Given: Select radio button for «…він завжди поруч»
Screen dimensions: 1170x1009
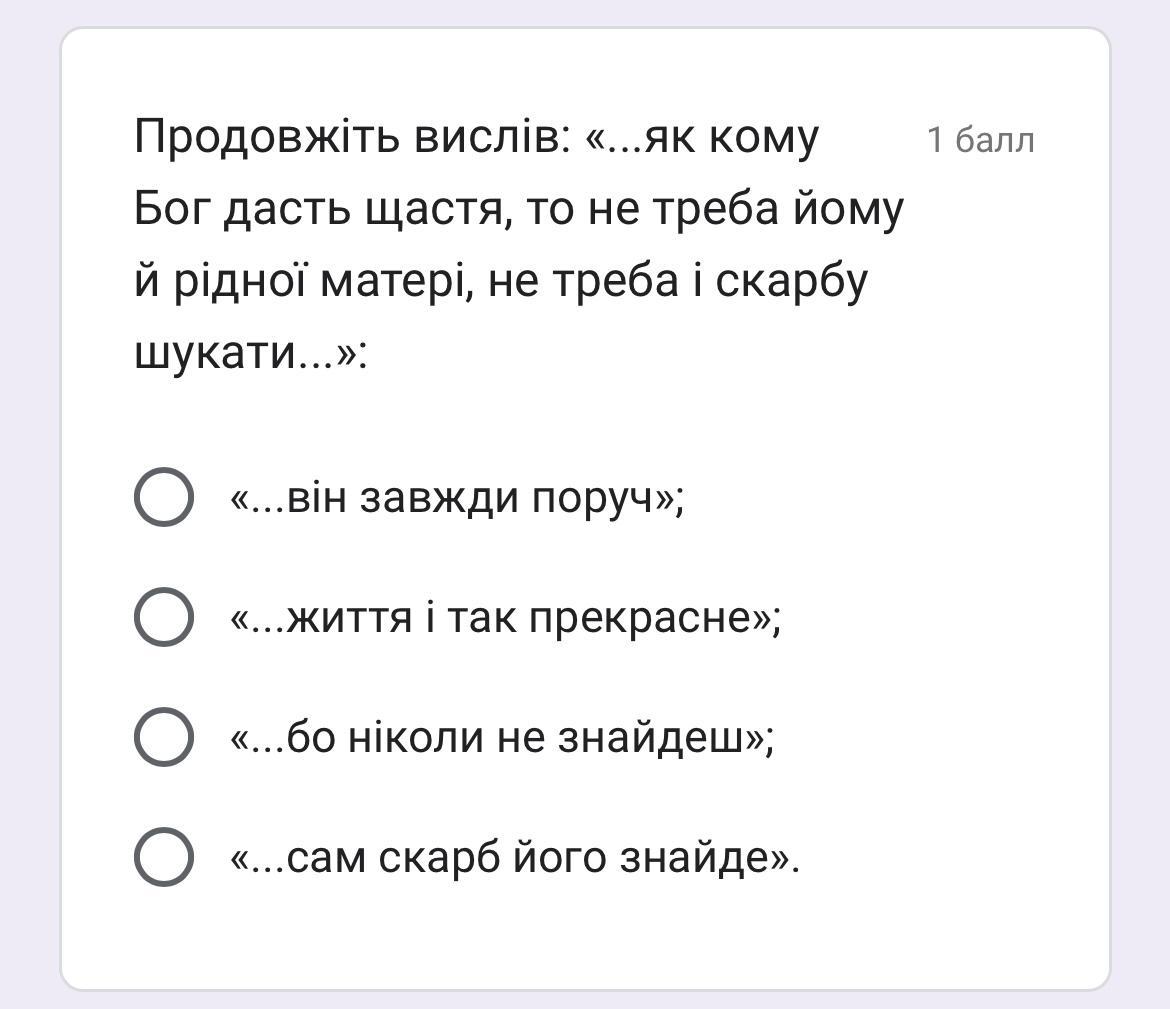Looking at the screenshot, I should coord(164,497).
